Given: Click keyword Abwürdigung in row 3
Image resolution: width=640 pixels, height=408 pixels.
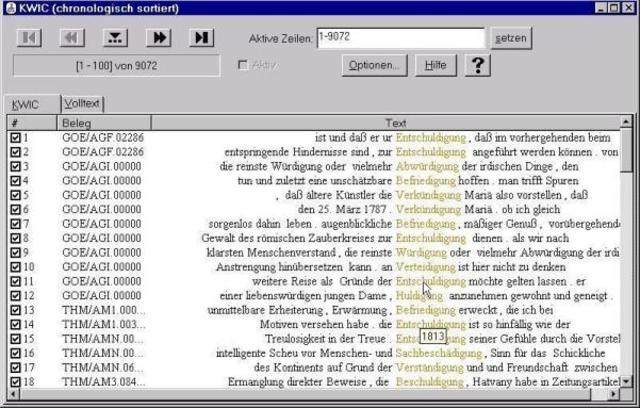Looking at the screenshot, I should [427, 166].
